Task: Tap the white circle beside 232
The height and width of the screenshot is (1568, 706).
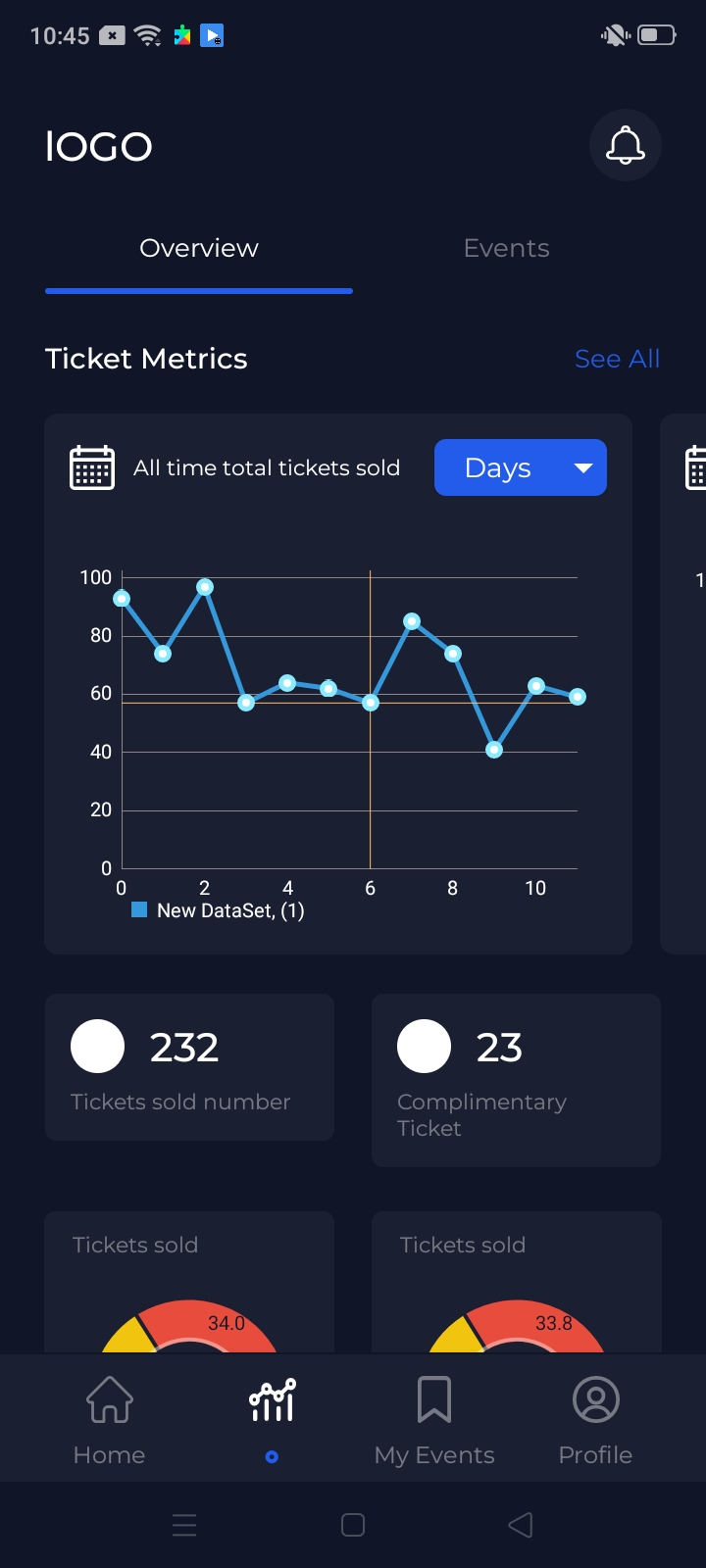Action: click(98, 1047)
